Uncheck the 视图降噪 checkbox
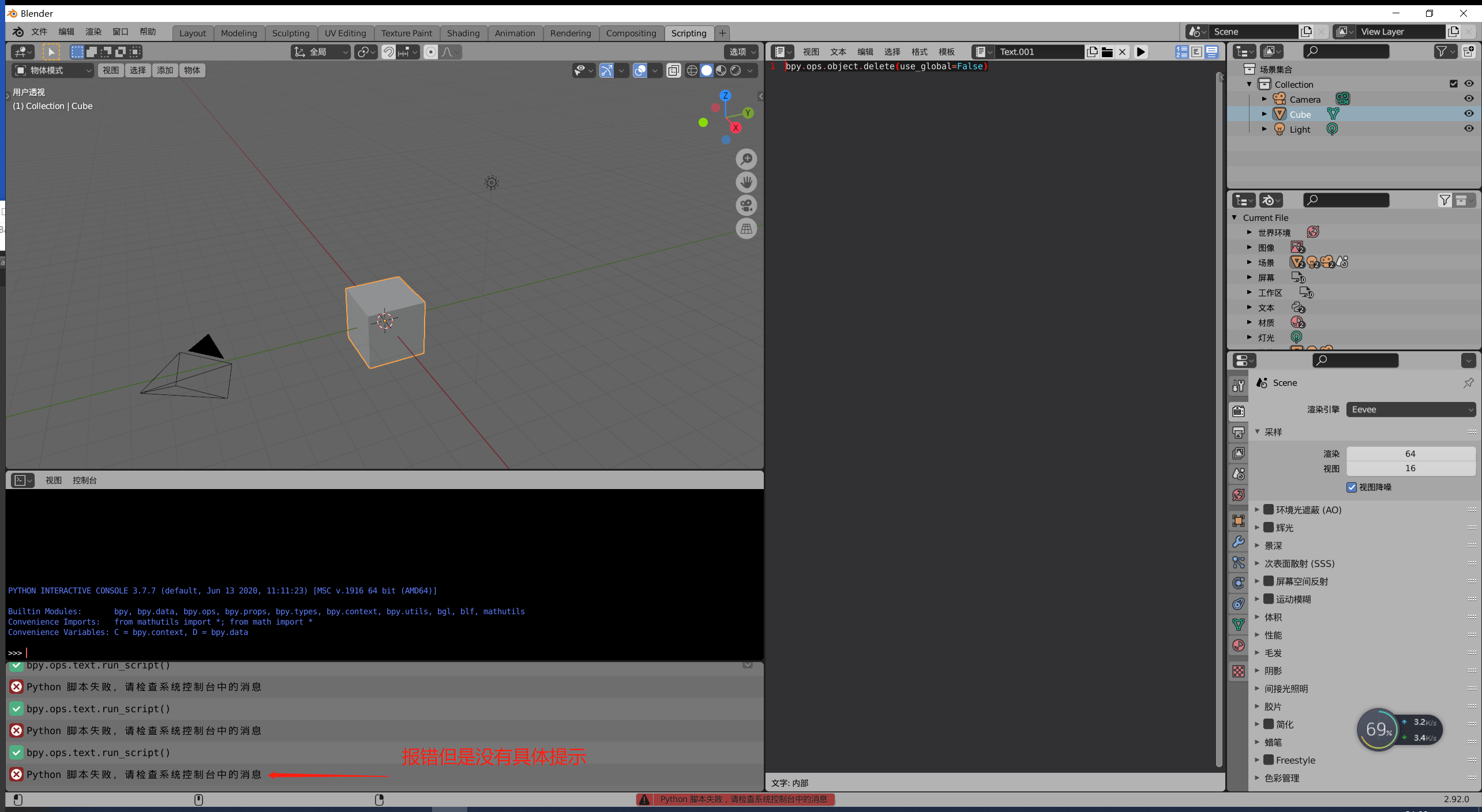This screenshot has height=812, width=1482. click(x=1352, y=487)
